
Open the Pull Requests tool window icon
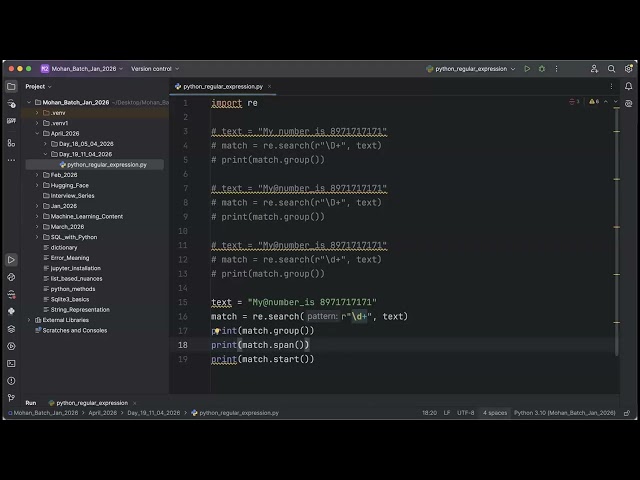click(11, 121)
